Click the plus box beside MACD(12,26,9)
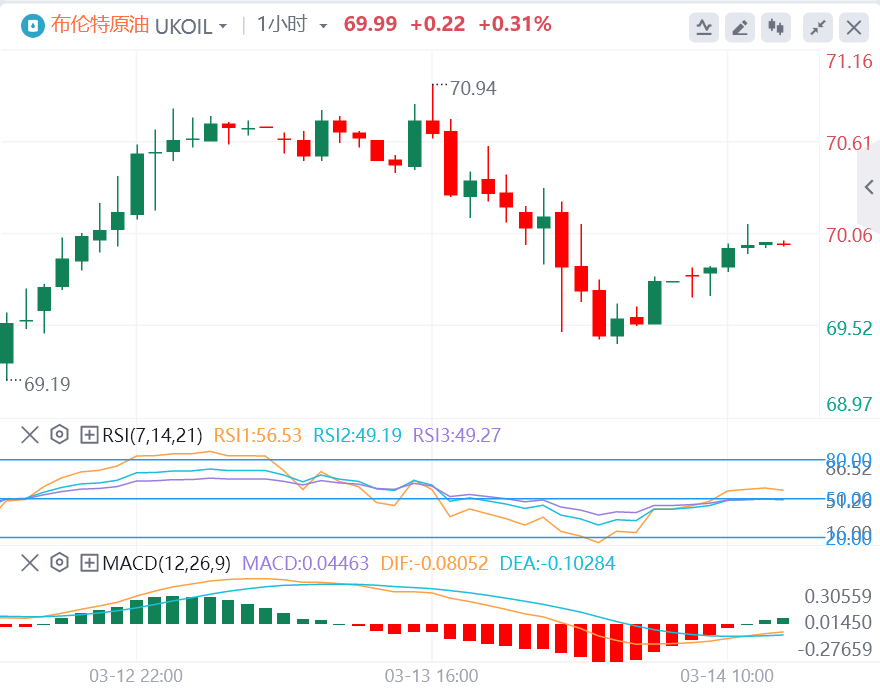This screenshot has width=880, height=691. (89, 562)
